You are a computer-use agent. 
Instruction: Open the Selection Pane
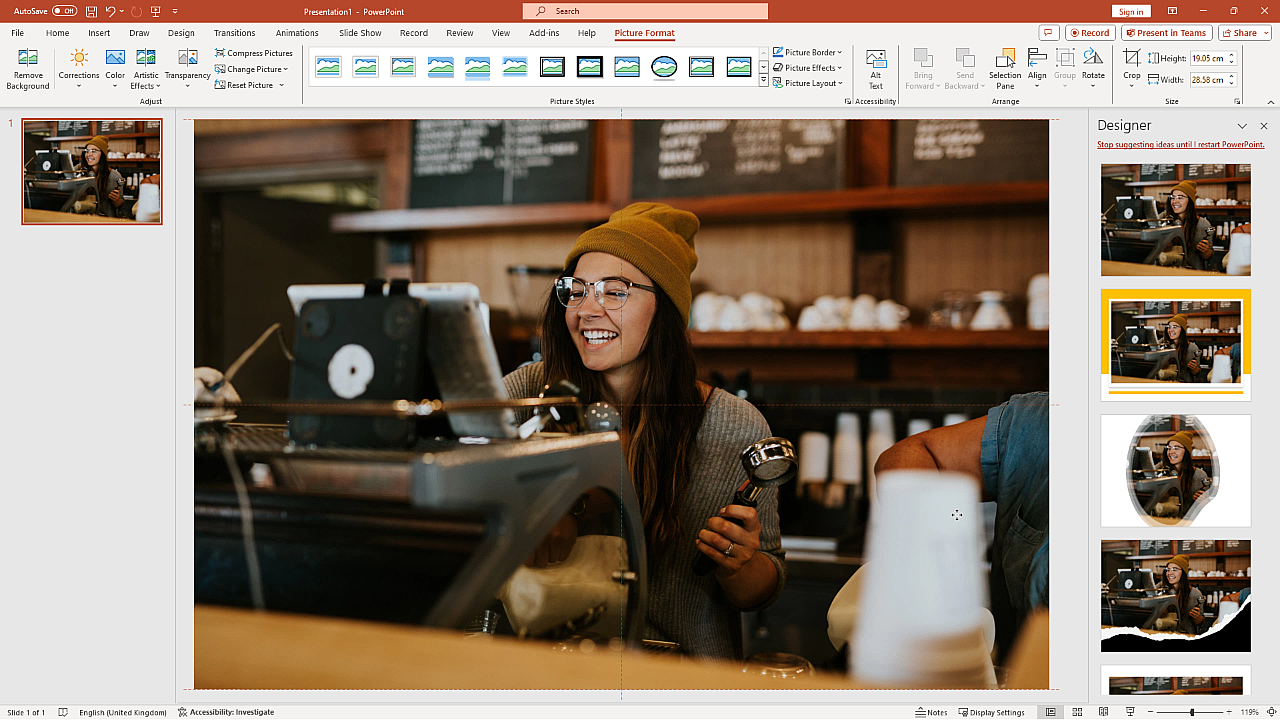point(1005,69)
